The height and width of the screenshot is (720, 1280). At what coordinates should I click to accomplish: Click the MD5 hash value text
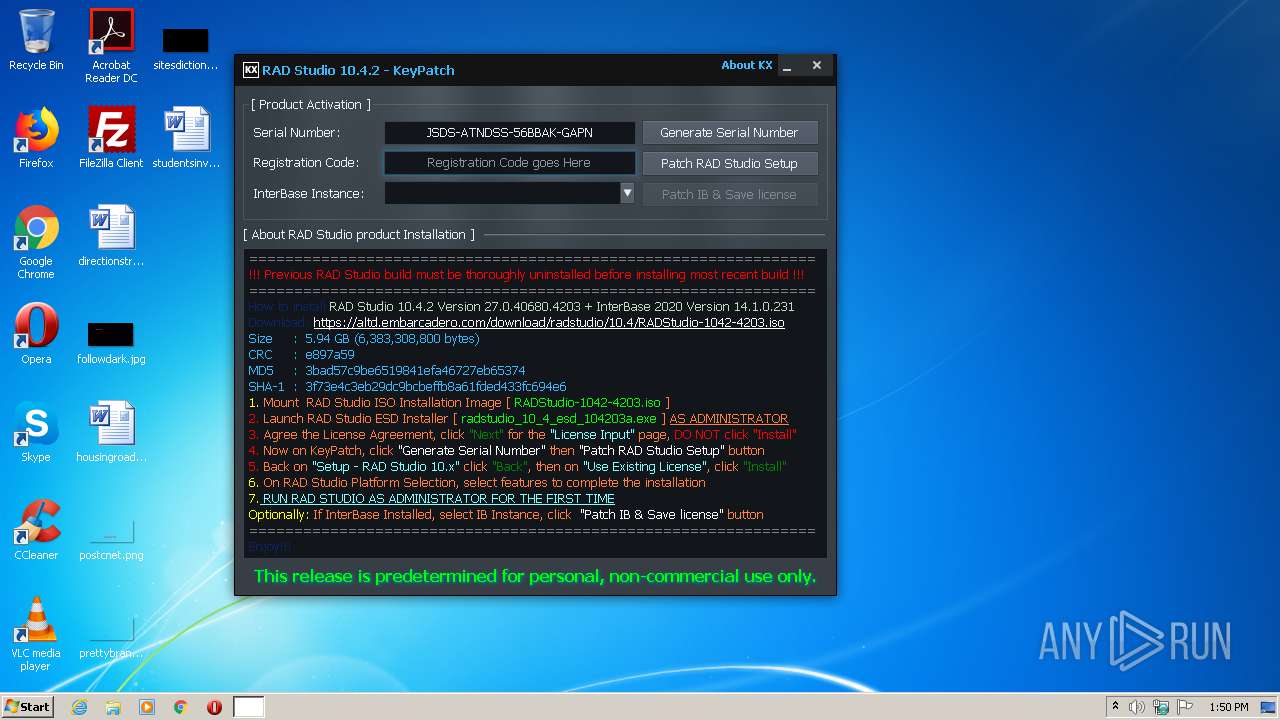click(415, 371)
